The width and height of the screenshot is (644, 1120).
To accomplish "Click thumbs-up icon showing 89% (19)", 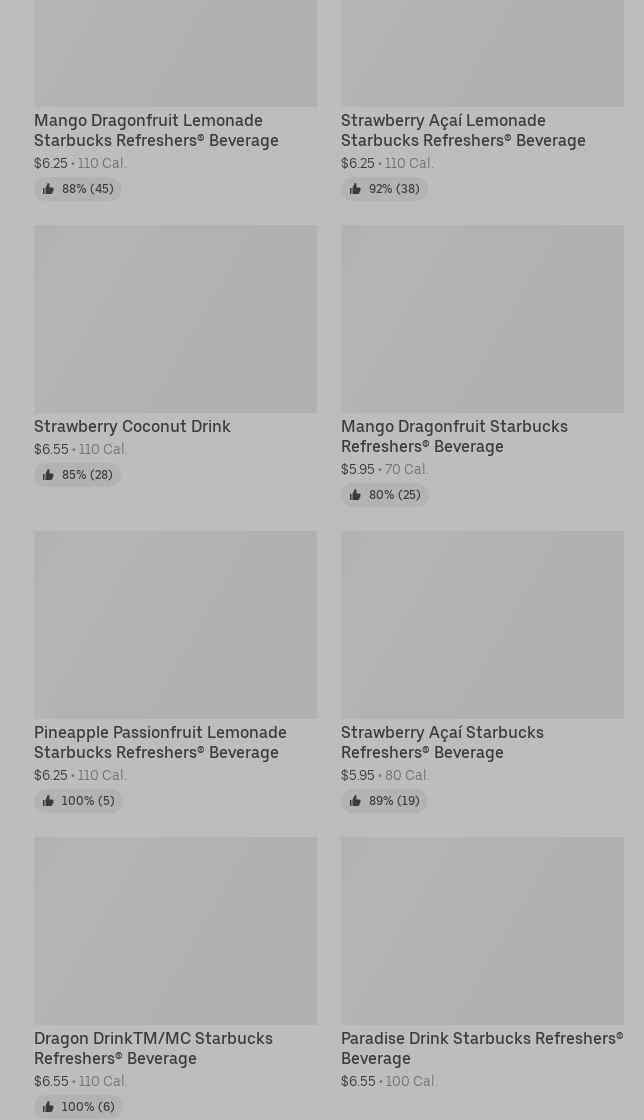I will point(355,801).
